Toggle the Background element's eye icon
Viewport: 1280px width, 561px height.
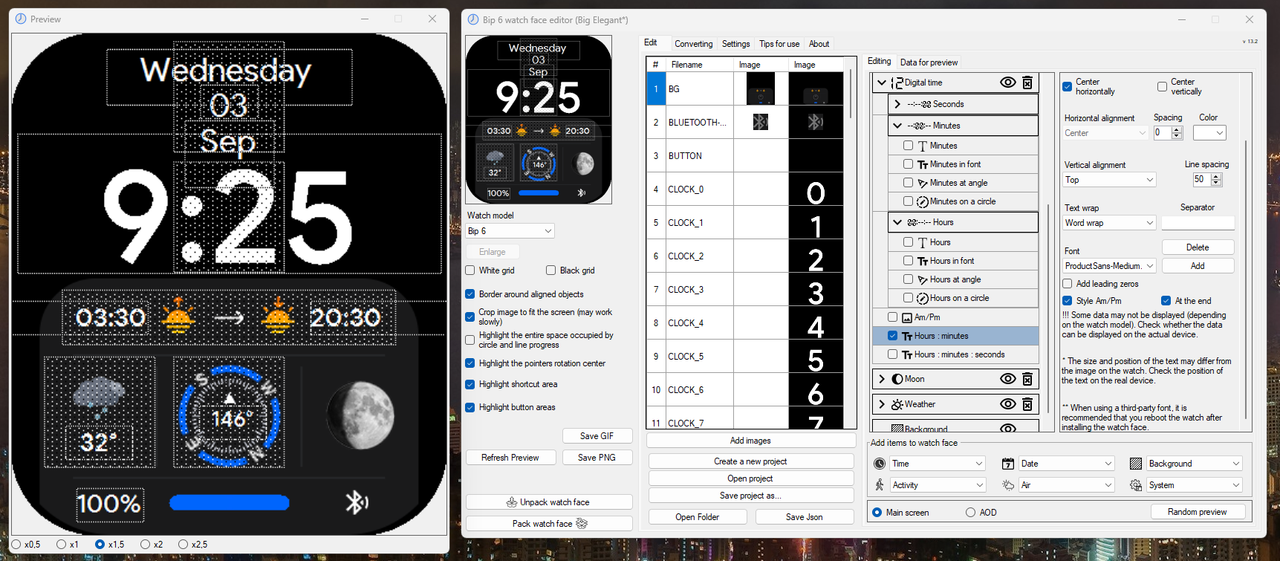[x=1007, y=429]
